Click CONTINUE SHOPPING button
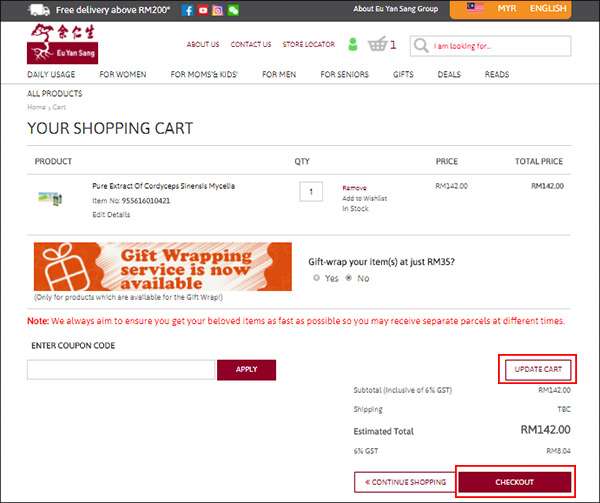 (406, 482)
